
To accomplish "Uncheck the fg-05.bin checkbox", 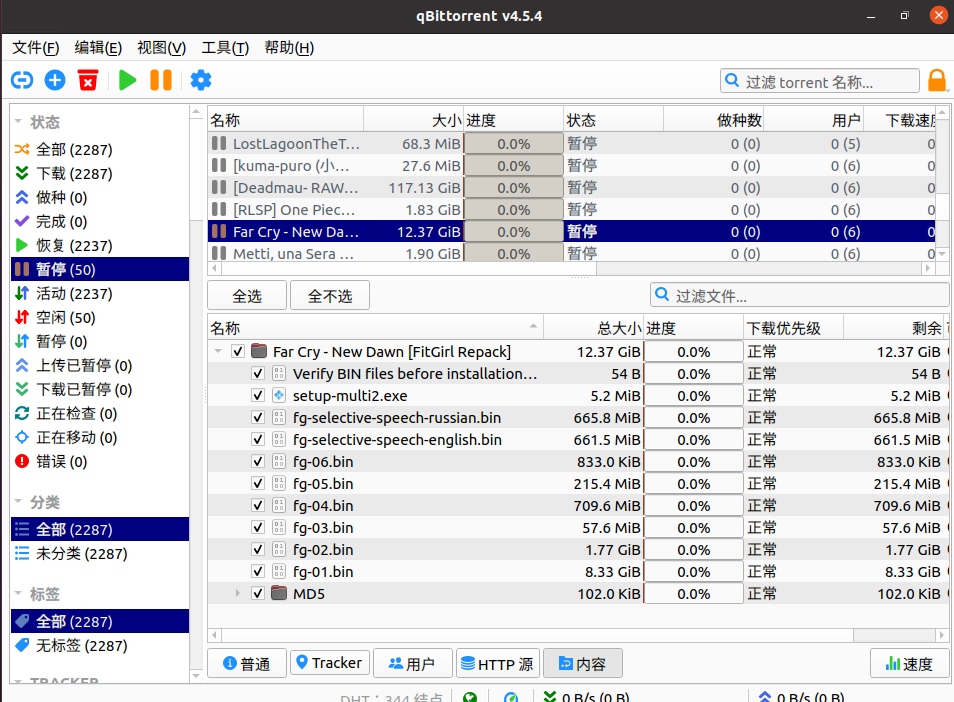I will point(258,483).
